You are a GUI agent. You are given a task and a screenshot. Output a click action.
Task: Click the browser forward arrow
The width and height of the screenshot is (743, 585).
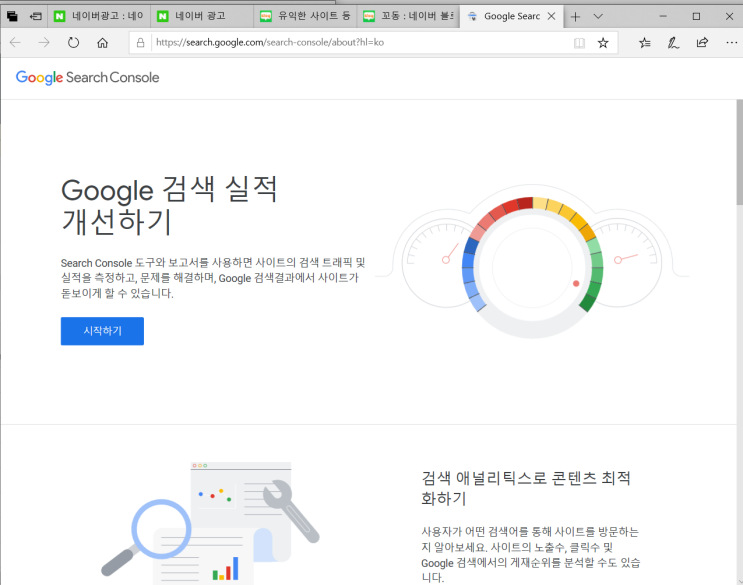[44, 43]
